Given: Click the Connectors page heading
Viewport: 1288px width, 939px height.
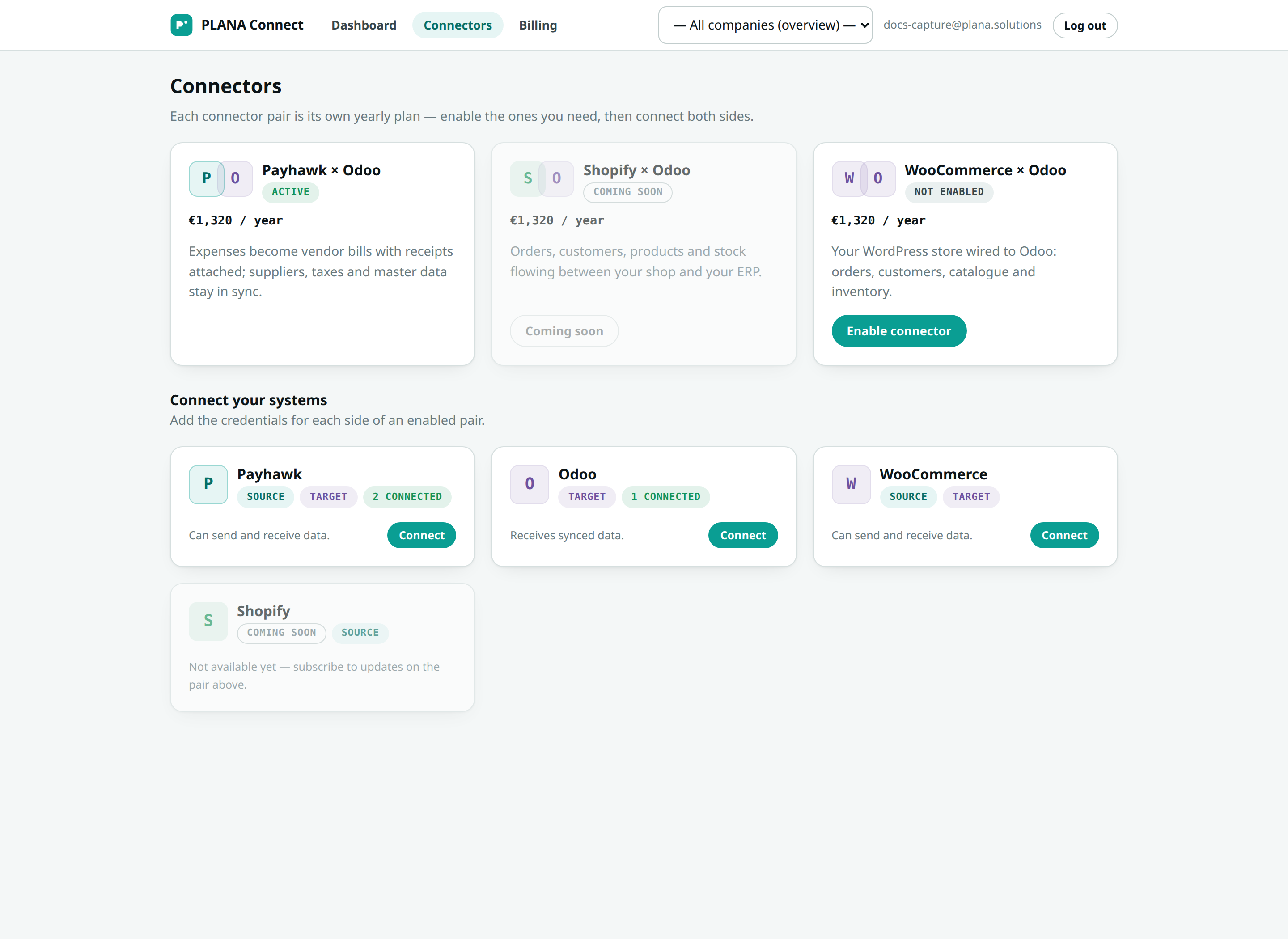Looking at the screenshot, I should tap(226, 86).
